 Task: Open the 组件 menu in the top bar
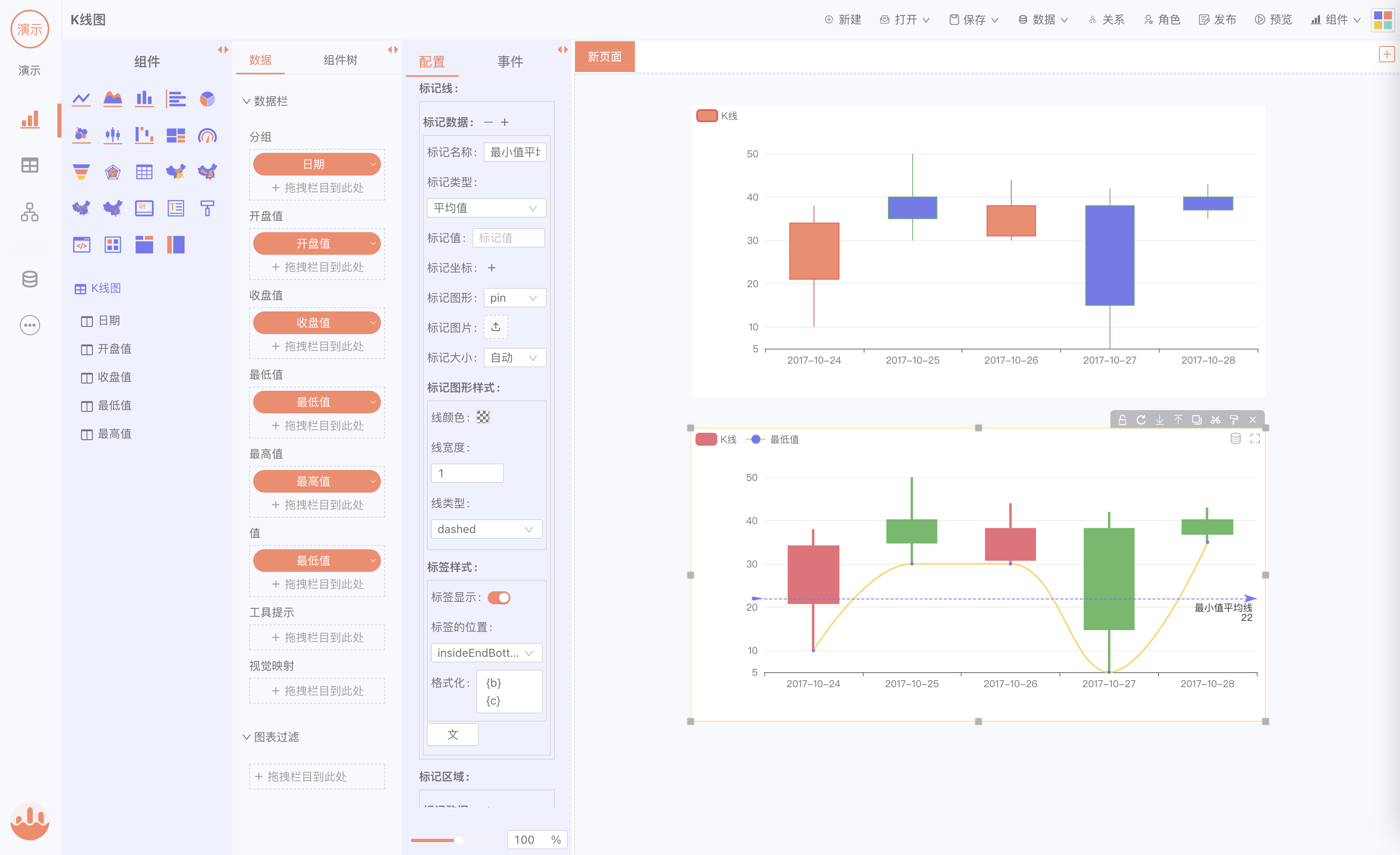coord(1336,20)
